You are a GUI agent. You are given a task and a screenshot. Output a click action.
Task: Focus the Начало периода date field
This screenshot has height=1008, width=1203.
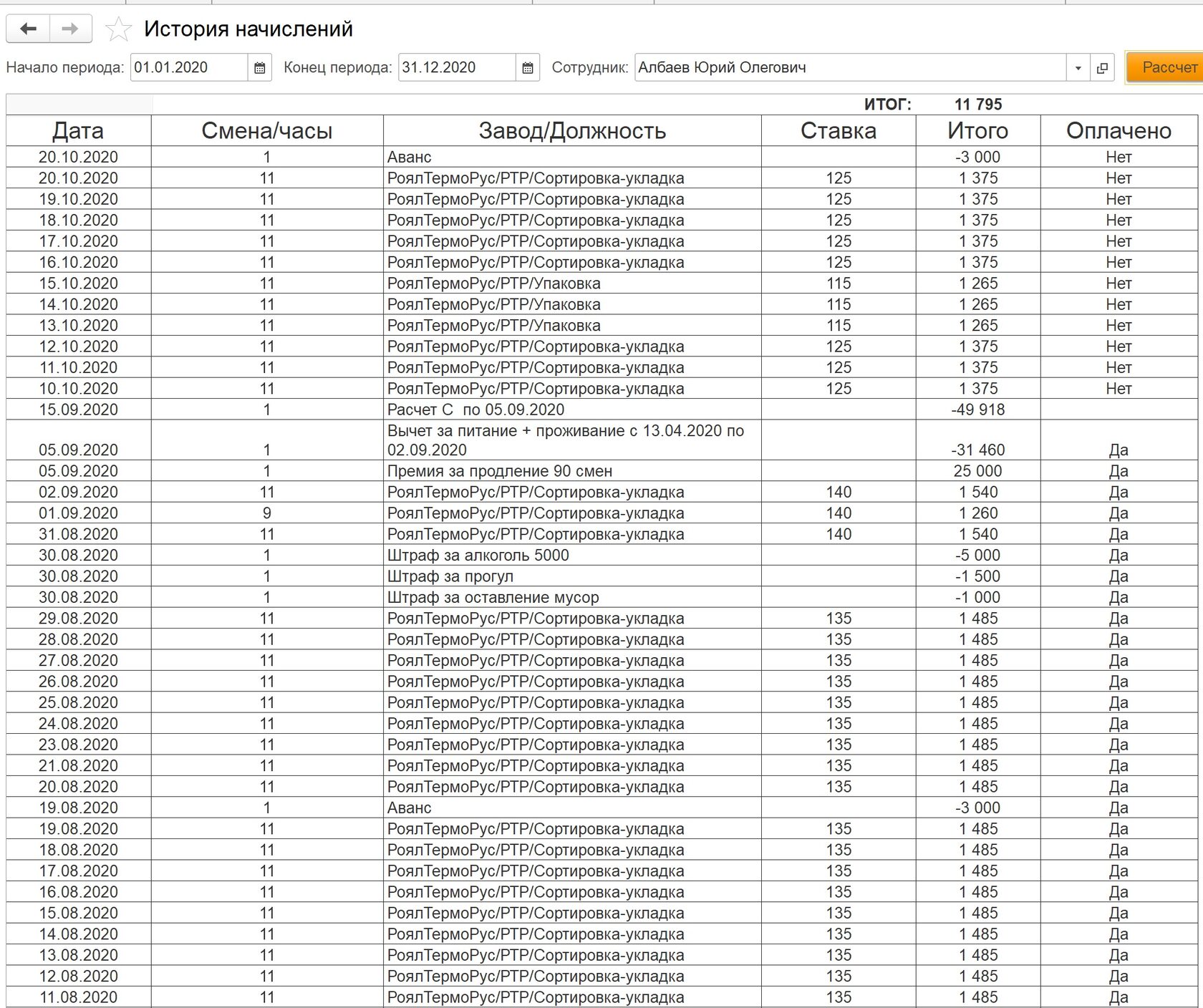click(190, 68)
